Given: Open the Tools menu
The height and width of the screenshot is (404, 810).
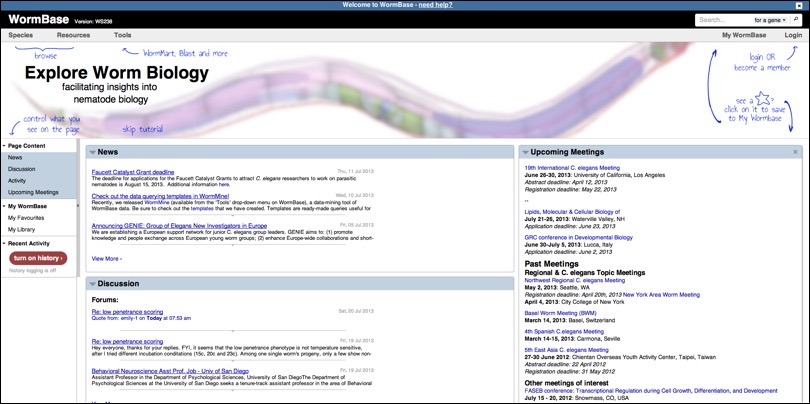Looking at the screenshot, I should (122, 35).
